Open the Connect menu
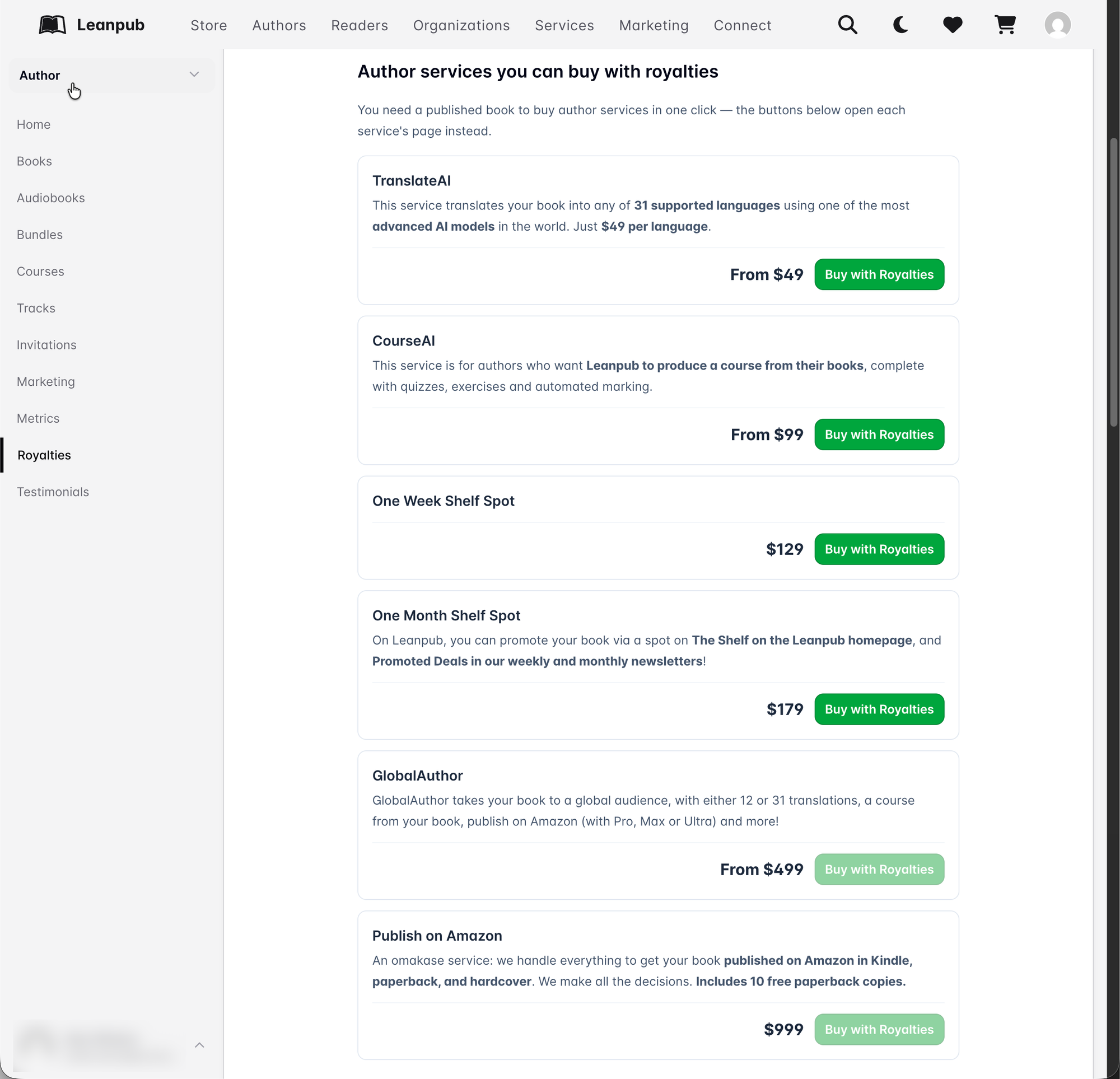The height and width of the screenshot is (1079, 1120). [743, 25]
